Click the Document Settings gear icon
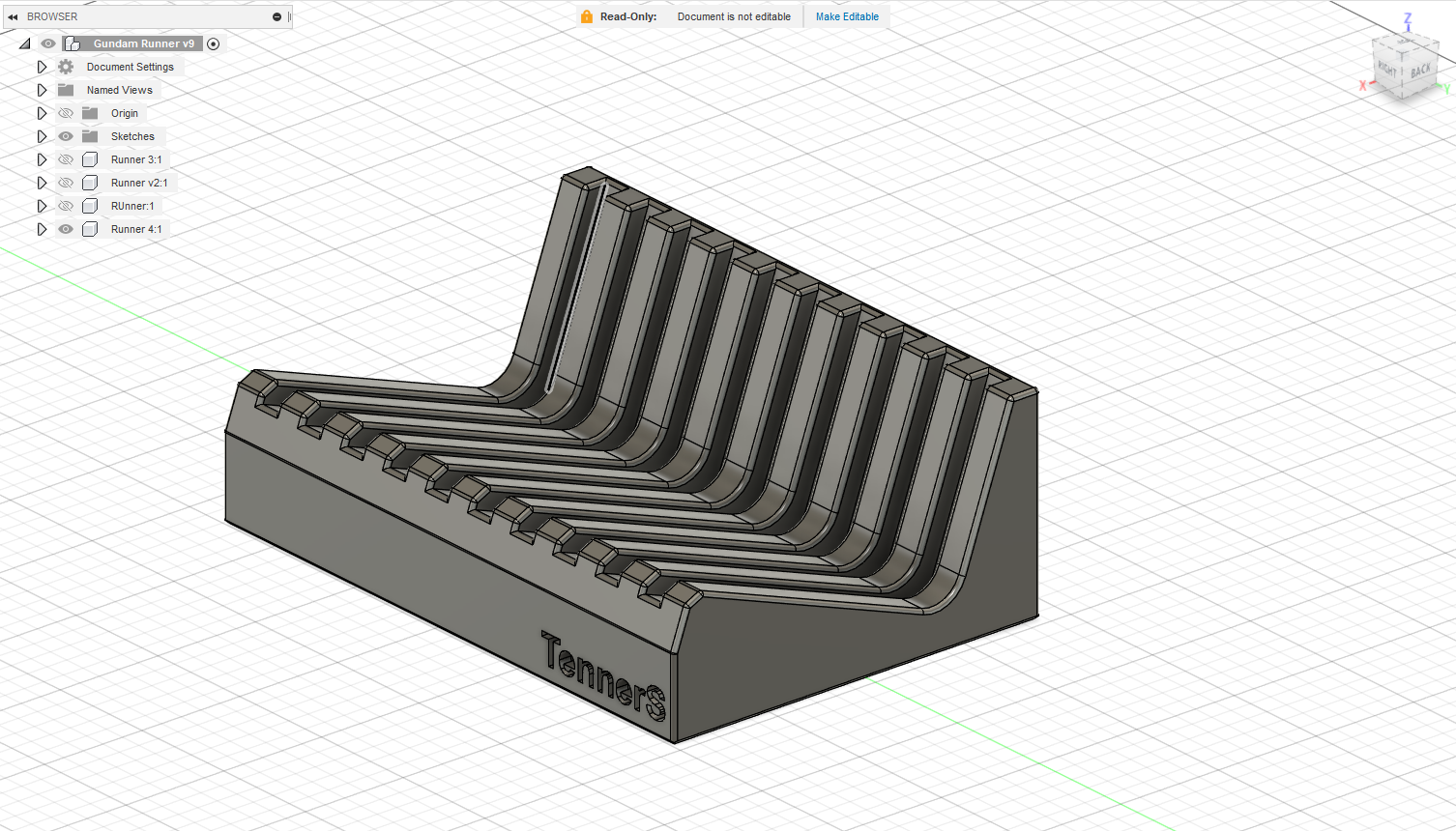 [x=66, y=67]
